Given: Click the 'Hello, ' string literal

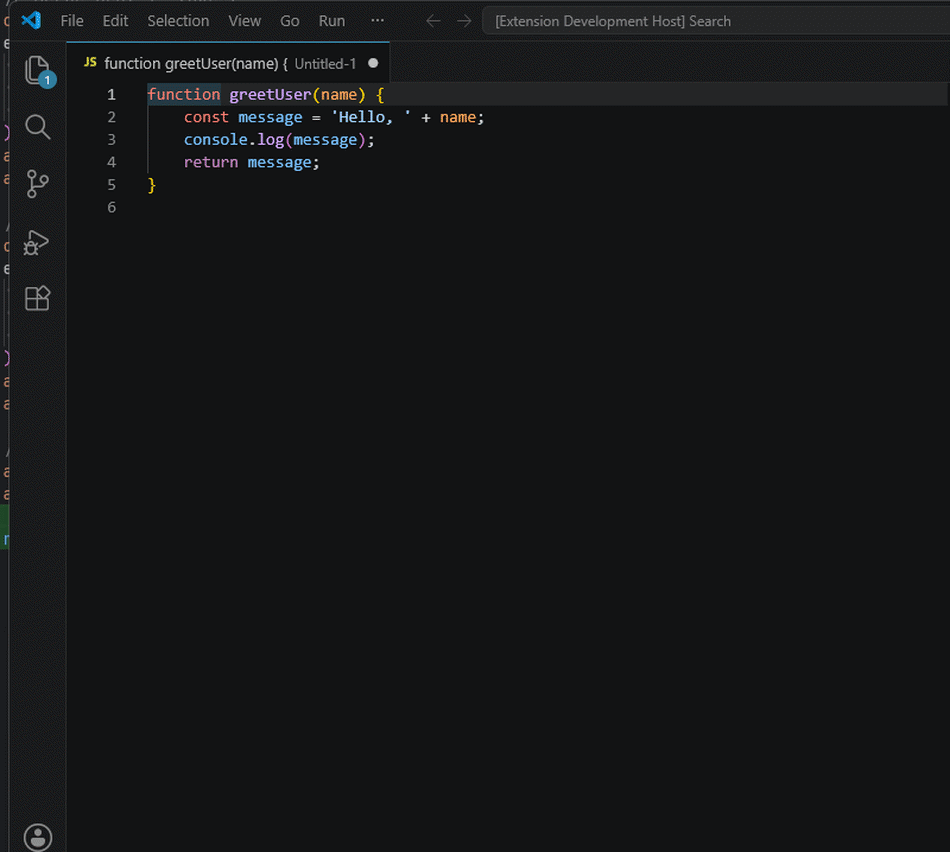Looking at the screenshot, I should click(x=371, y=117).
